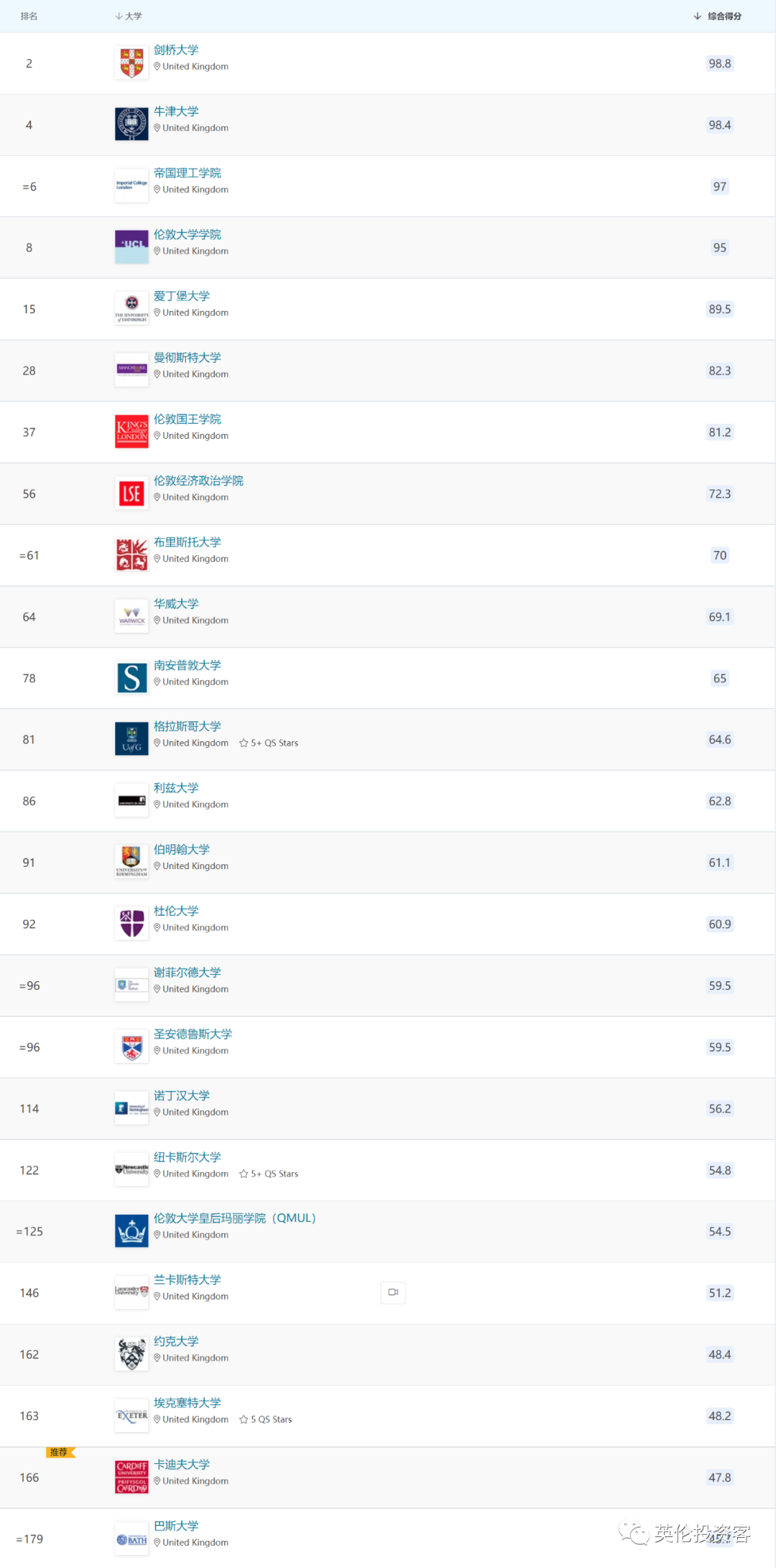Screen dimensions: 776x1568
Task: Click the 5 QS Stars badge for 埃克塞特大学
Action: 266,1419
